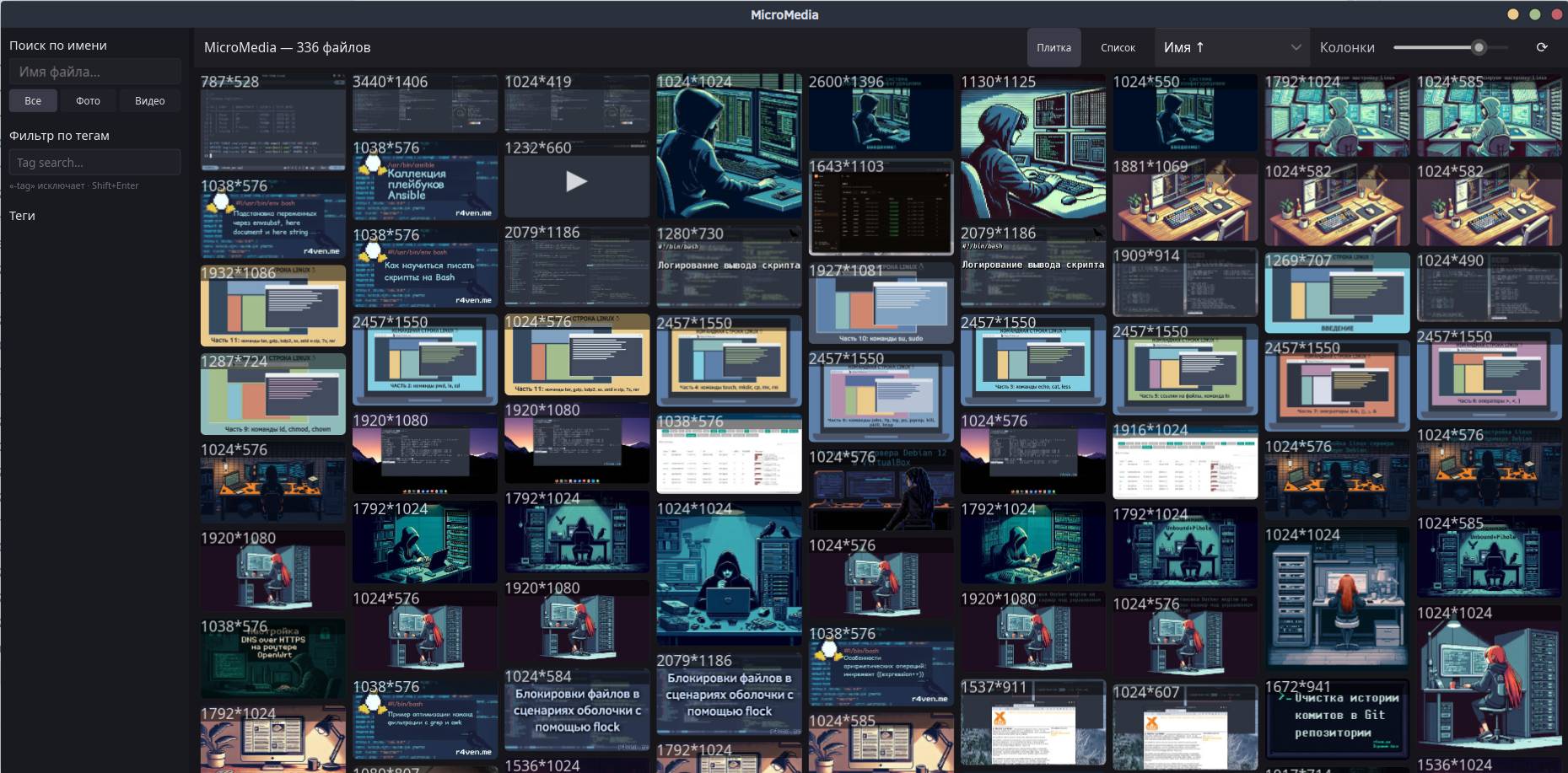1568x773 pixels.
Task: Play the 1232*660 video thumbnail
Action: pyautogui.click(x=577, y=180)
